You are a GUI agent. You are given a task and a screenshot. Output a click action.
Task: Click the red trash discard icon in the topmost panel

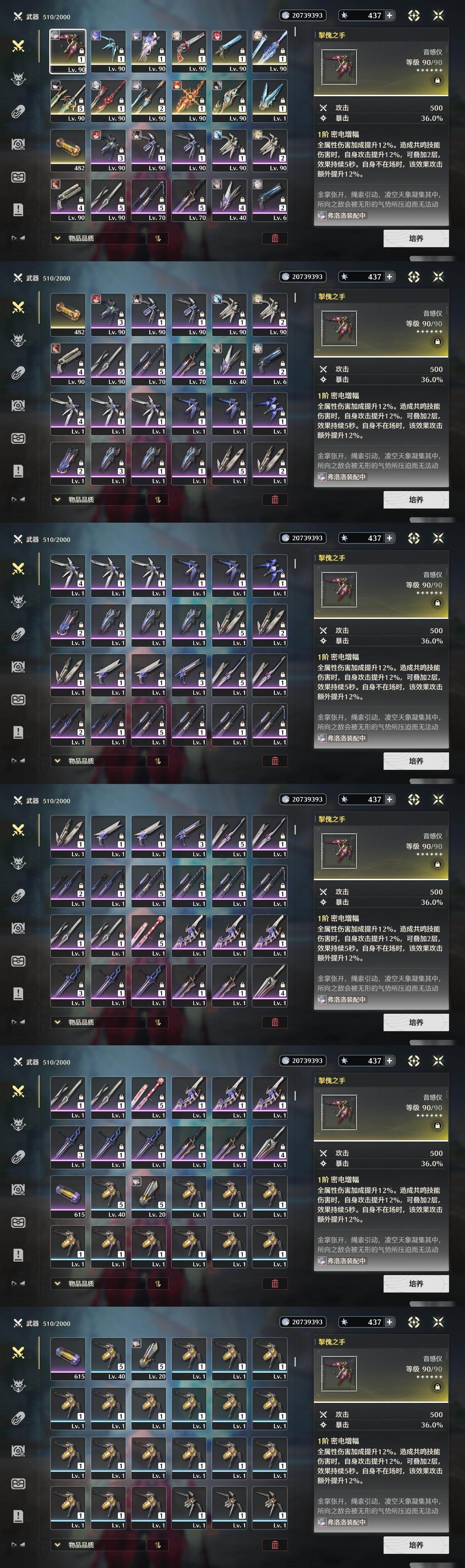[275, 238]
